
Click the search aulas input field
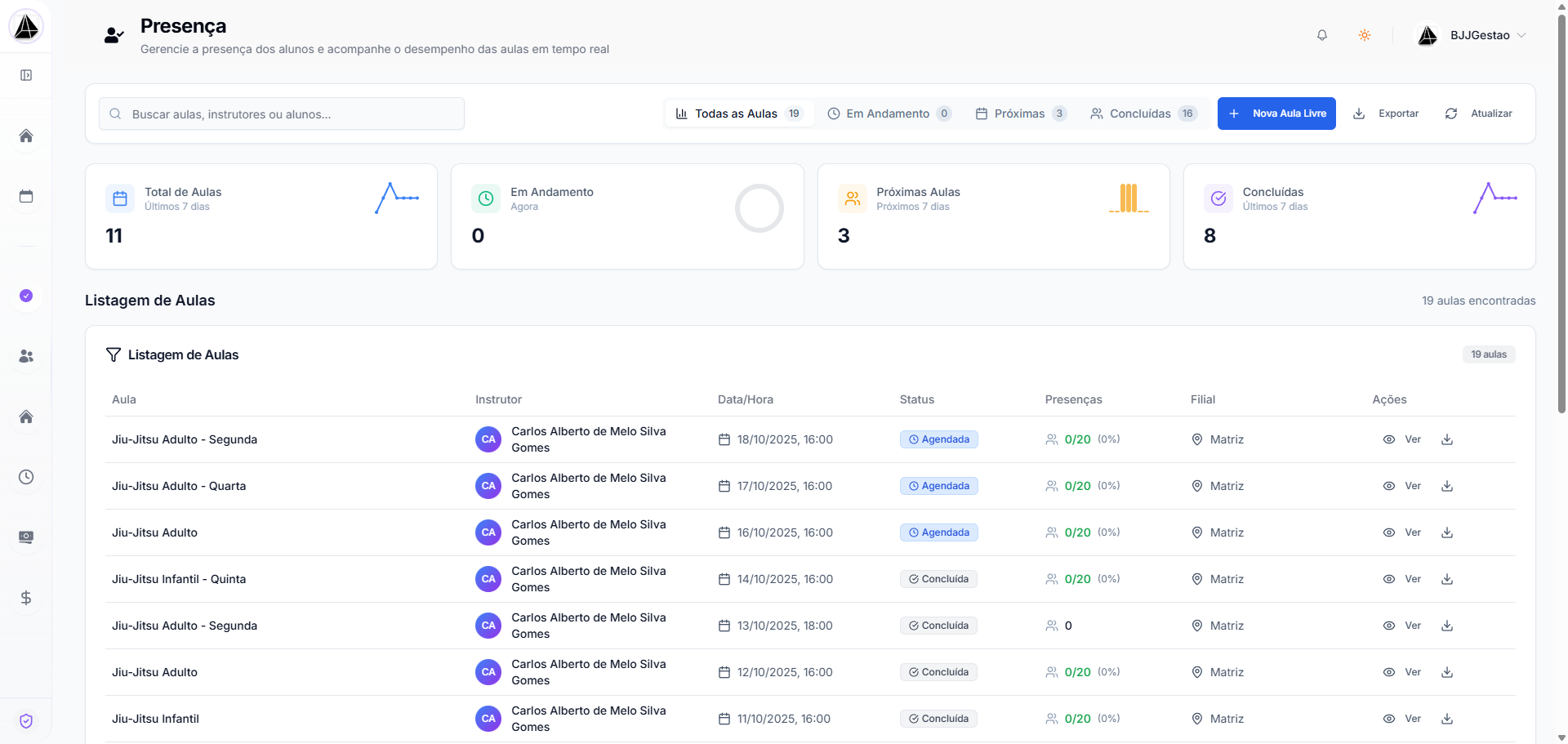[x=282, y=114]
